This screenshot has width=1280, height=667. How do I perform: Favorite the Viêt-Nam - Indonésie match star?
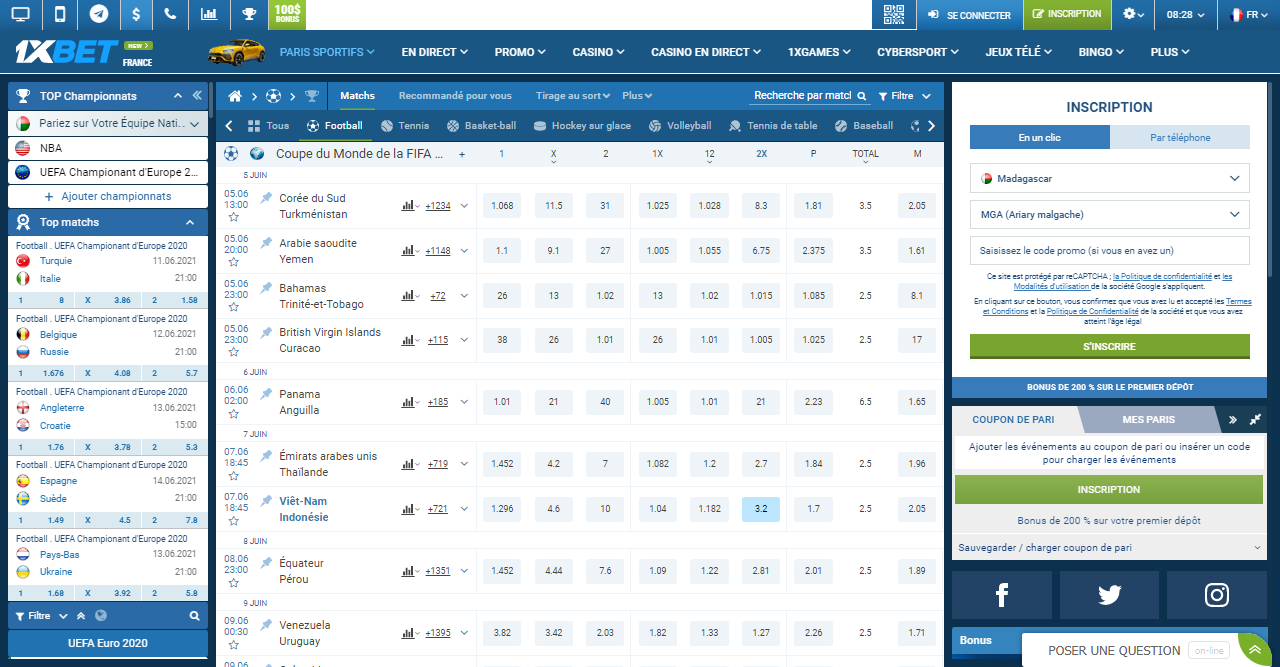[x=233, y=520]
